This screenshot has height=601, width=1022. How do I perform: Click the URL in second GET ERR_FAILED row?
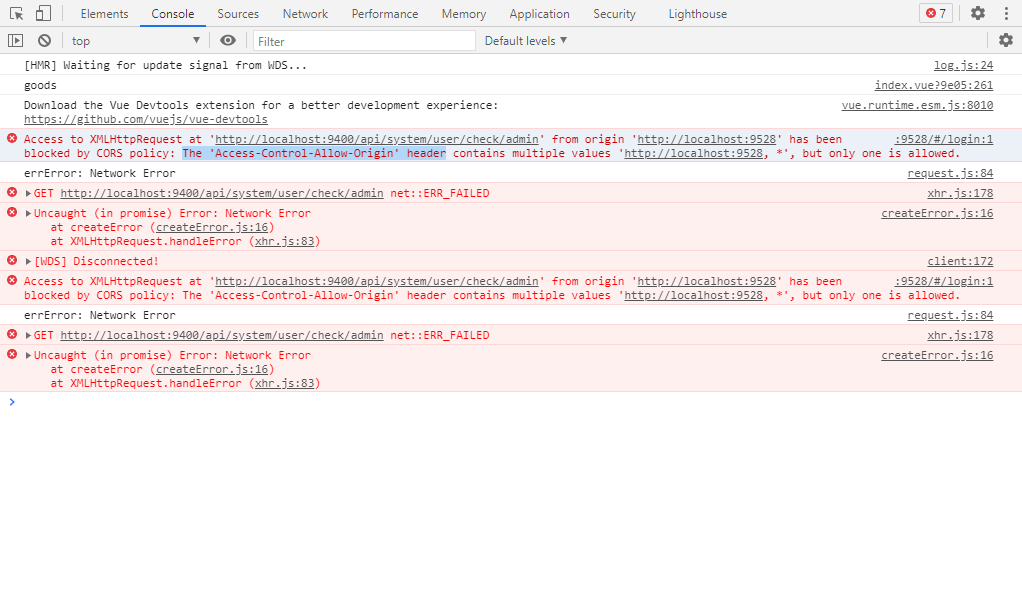pos(222,336)
